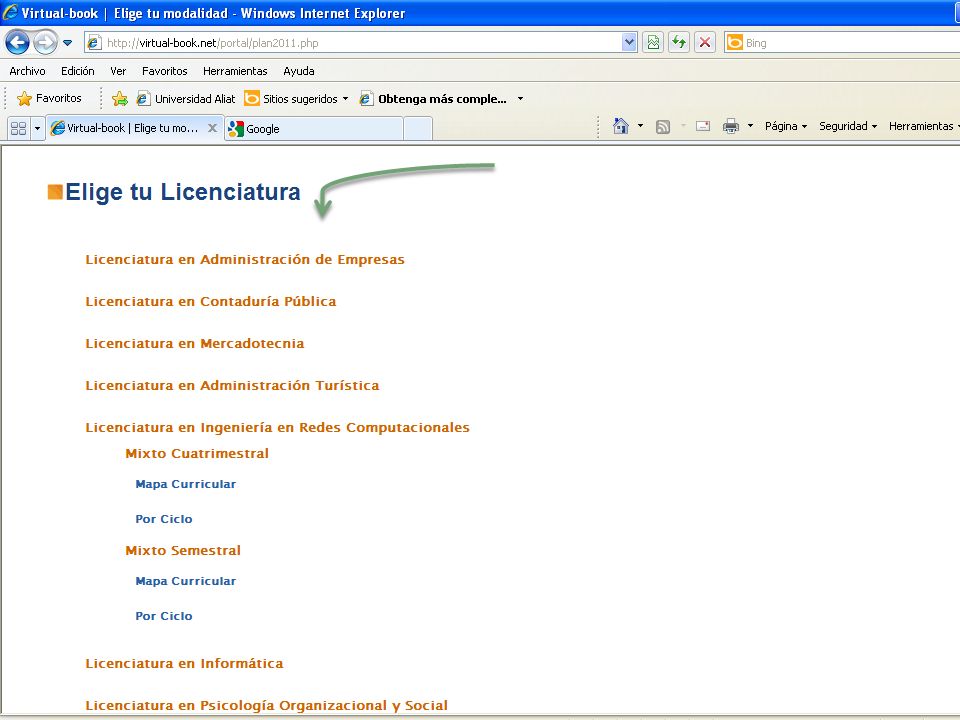This screenshot has height=720, width=960.
Task: Open the Favoritos star button
Action: coord(49,98)
